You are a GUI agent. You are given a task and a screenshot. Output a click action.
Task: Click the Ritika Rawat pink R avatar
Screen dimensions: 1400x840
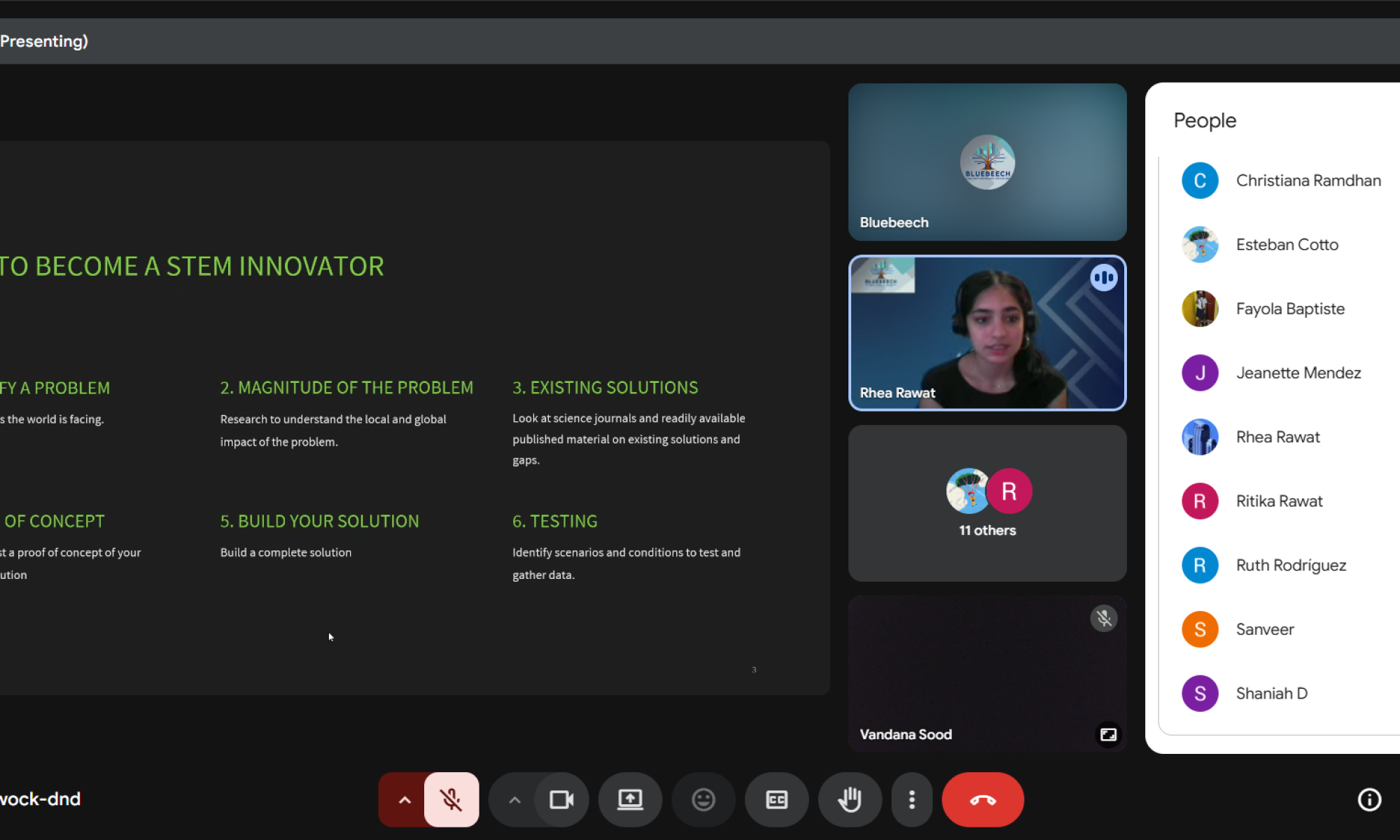tap(1200, 501)
